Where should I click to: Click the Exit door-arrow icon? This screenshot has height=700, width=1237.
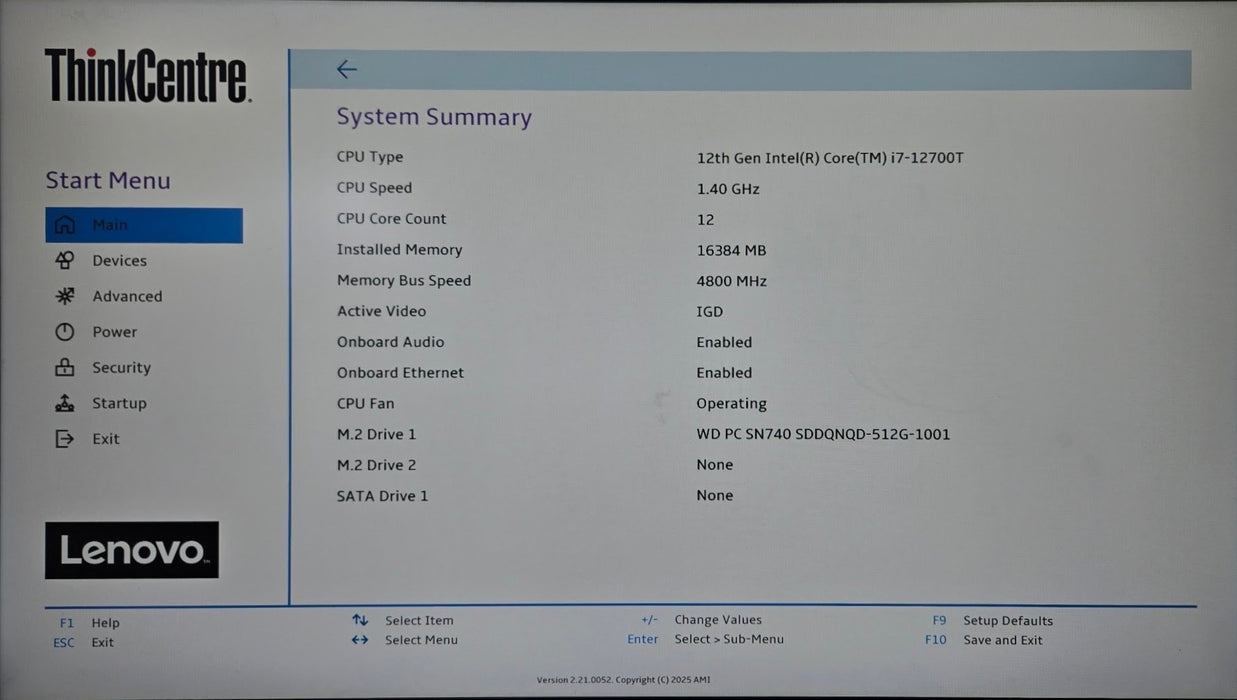pos(65,439)
